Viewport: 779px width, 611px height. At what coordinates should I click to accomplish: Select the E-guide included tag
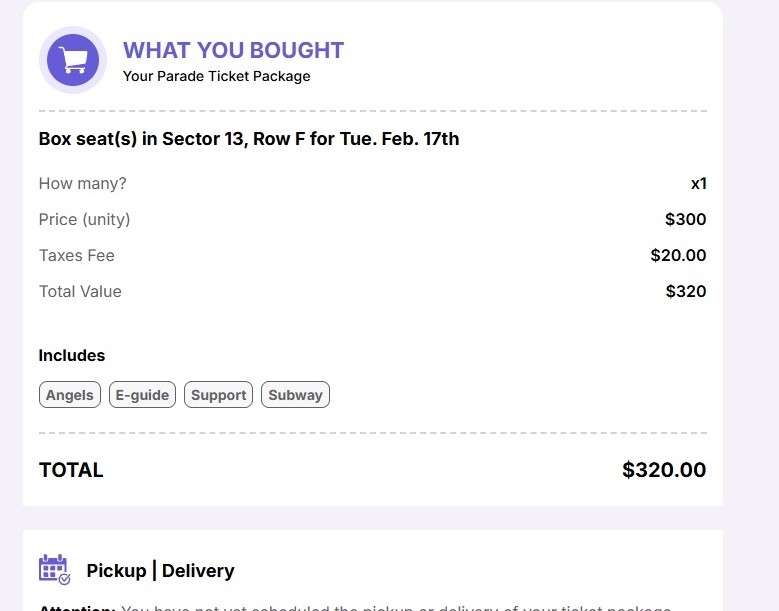(x=142, y=395)
